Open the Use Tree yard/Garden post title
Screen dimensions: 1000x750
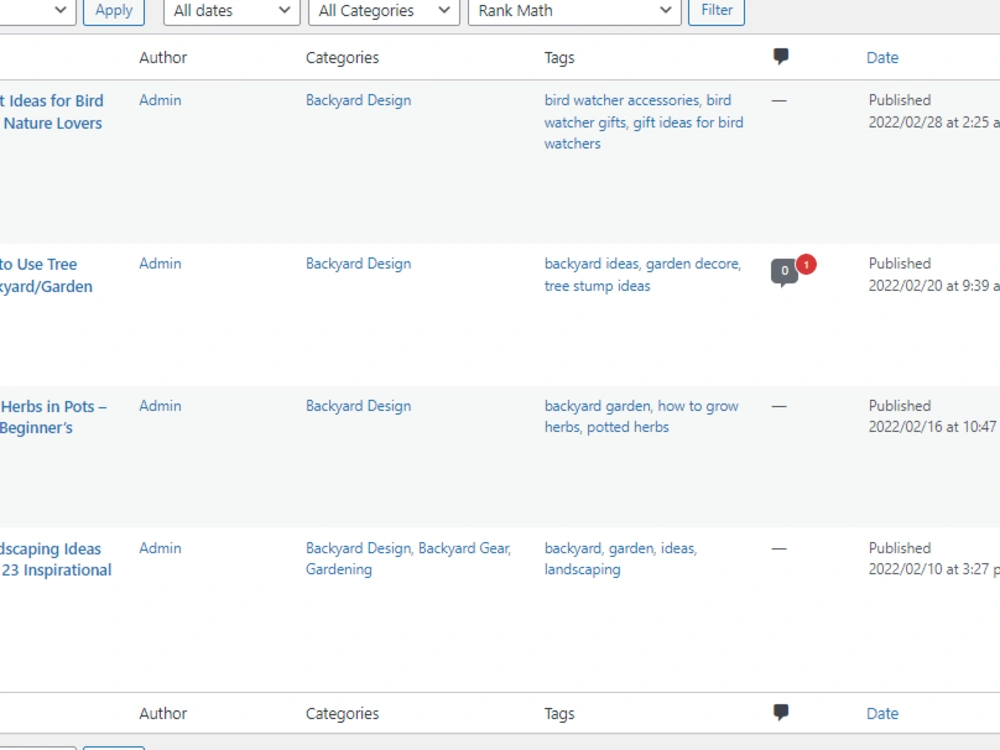(x=46, y=276)
